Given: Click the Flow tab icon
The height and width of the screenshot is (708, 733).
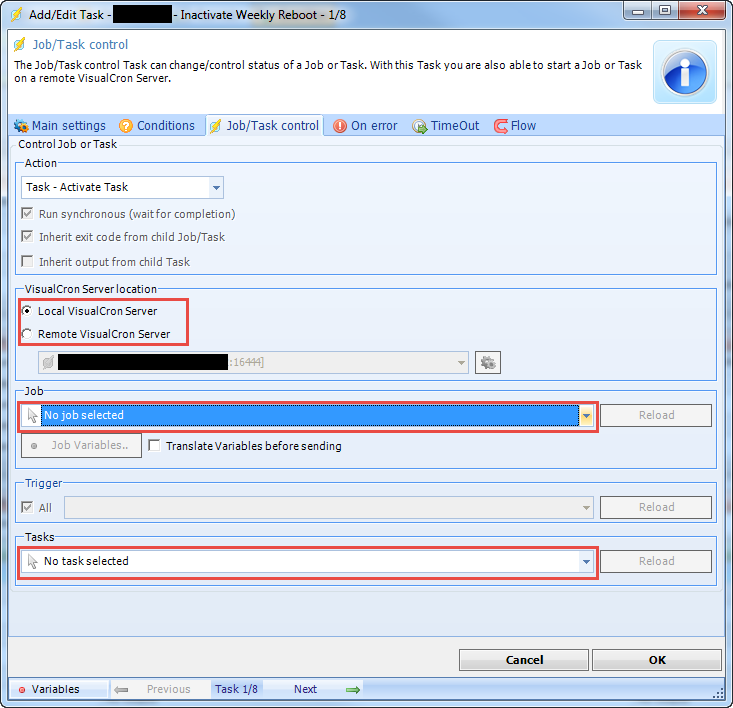Looking at the screenshot, I should coord(500,126).
